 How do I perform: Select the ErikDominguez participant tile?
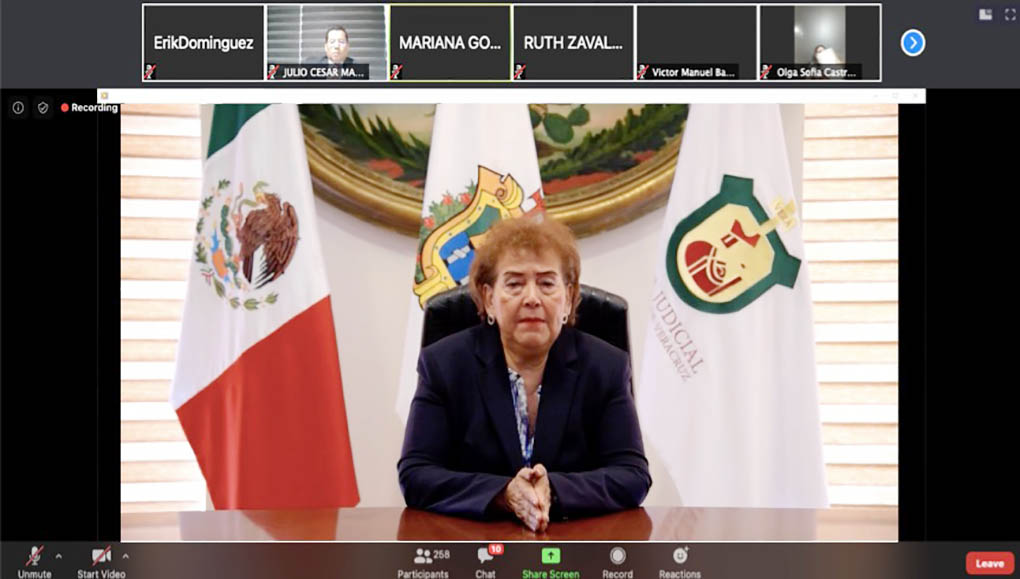pyautogui.click(x=203, y=43)
